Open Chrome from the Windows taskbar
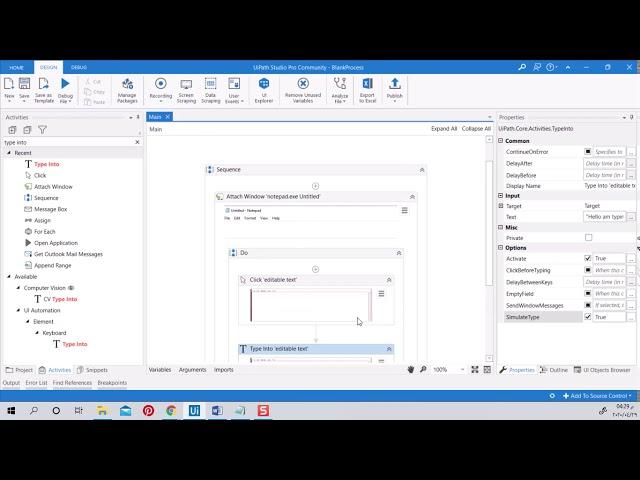Viewport: 640px width, 480px height. (x=171, y=411)
